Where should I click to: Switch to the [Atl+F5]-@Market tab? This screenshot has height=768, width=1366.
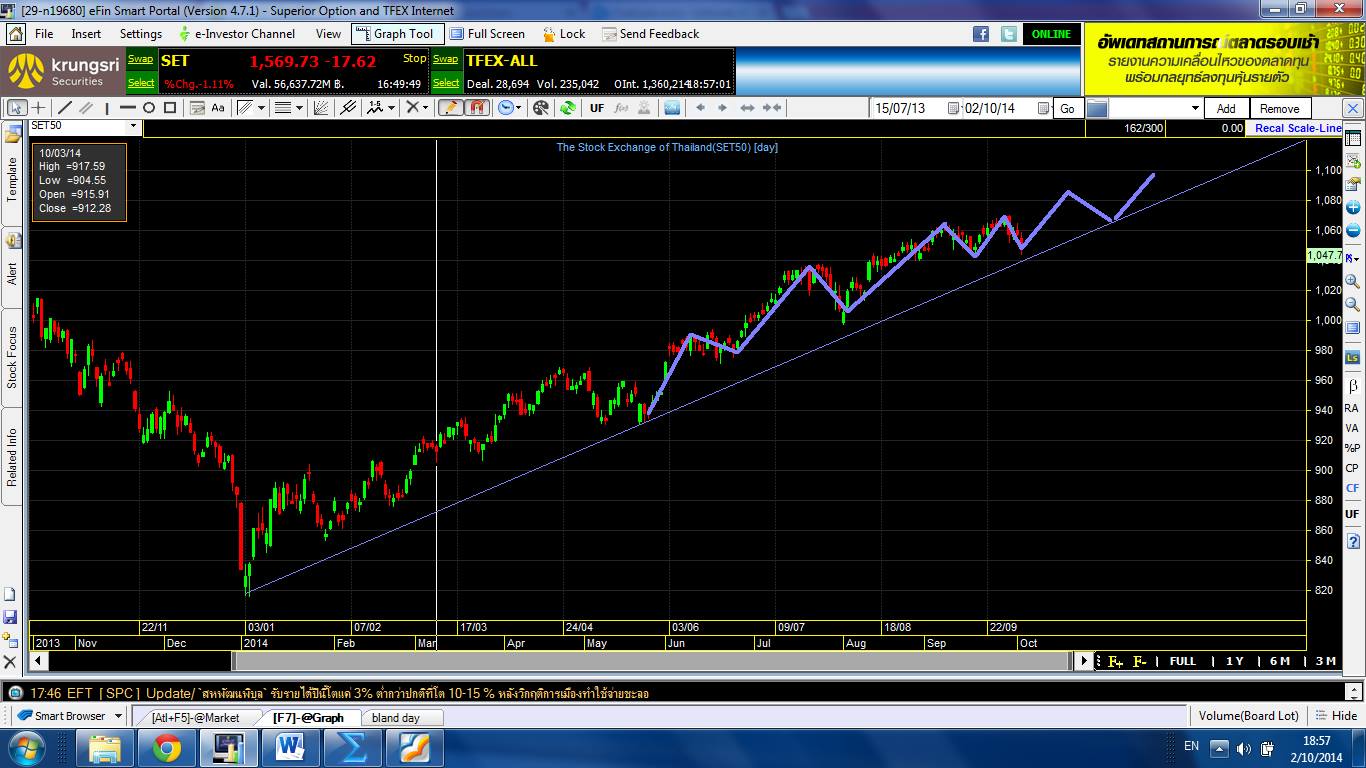195,717
